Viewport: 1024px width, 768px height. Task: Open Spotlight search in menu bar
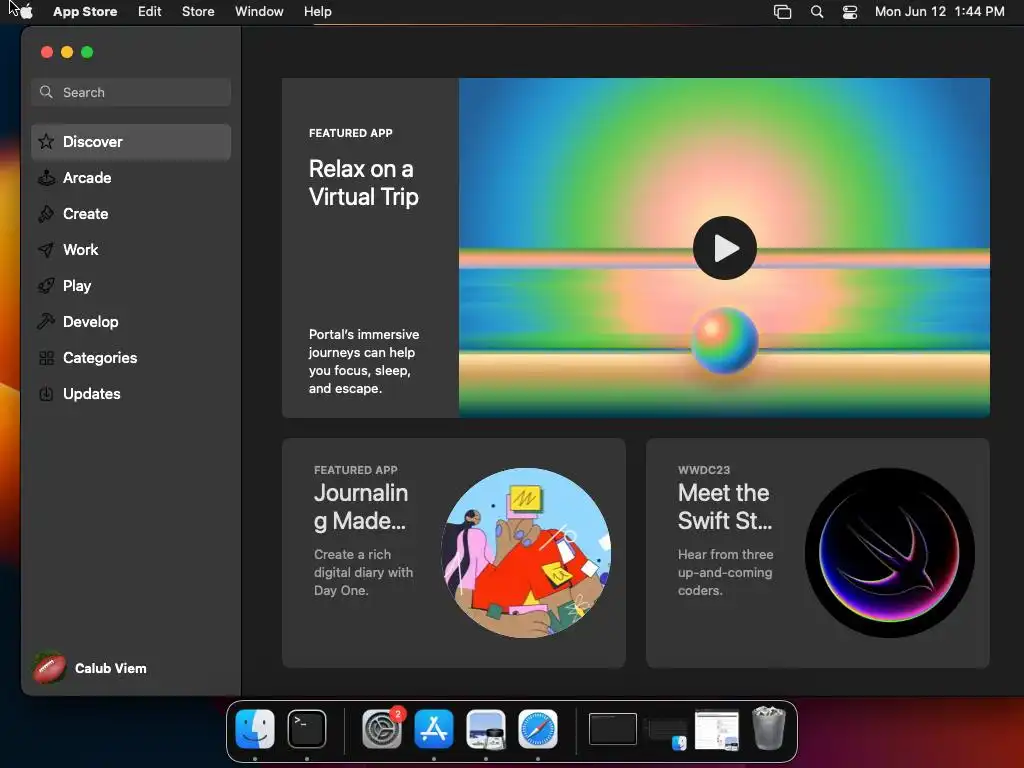point(816,12)
